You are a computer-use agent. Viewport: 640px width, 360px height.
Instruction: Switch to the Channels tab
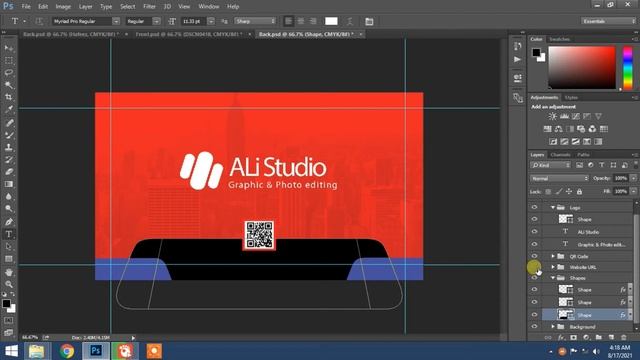[560, 155]
